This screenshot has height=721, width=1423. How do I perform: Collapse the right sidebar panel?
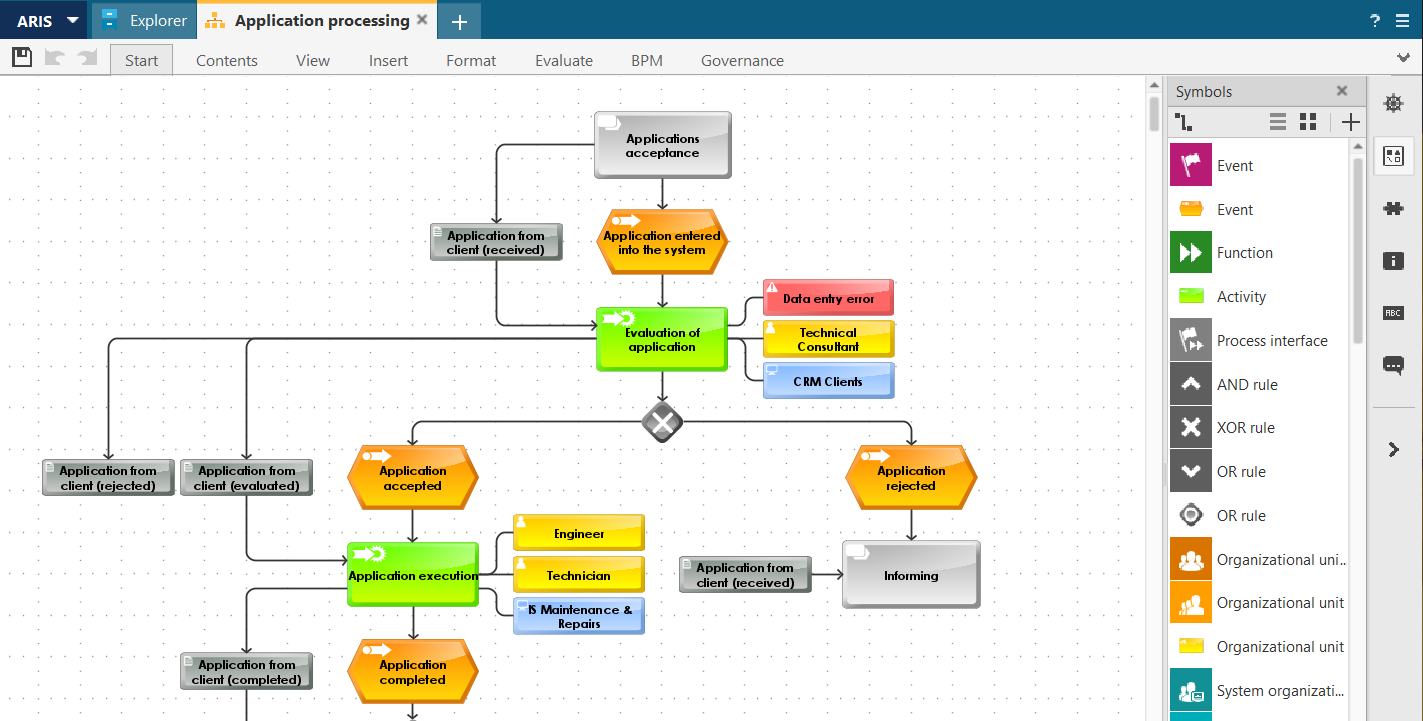(x=1393, y=448)
